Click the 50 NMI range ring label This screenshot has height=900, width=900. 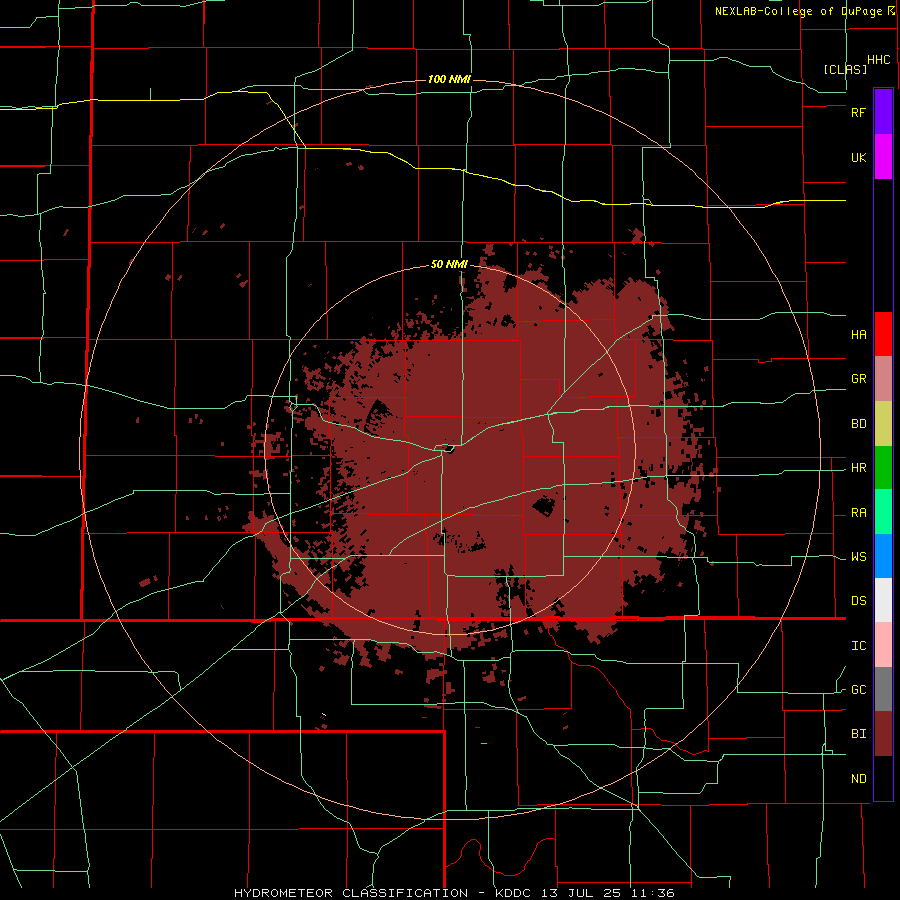coord(449,265)
